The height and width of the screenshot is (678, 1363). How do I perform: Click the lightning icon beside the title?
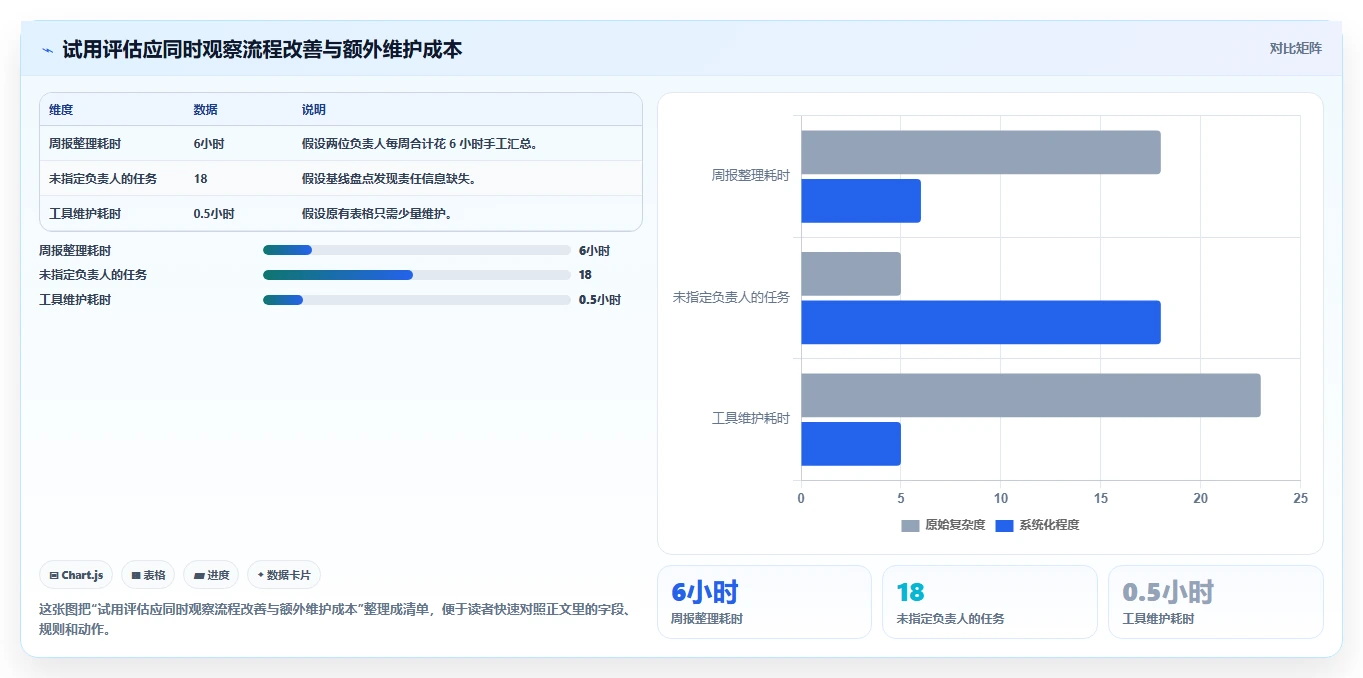coord(47,50)
